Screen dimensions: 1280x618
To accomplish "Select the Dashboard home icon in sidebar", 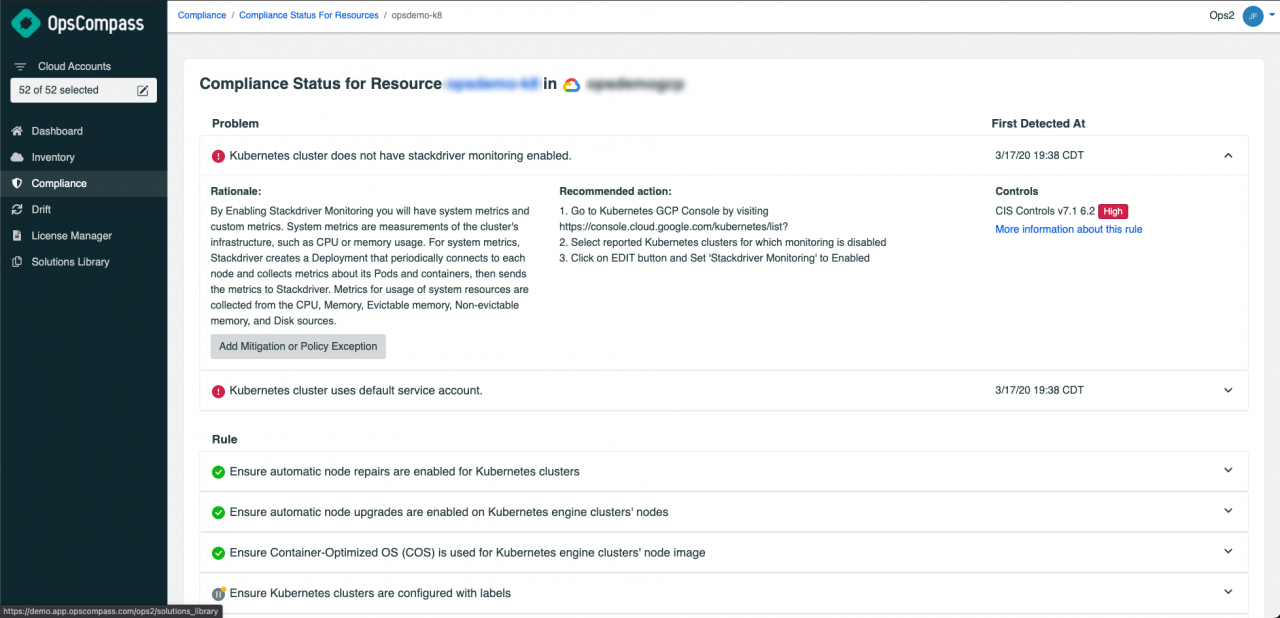I will click(18, 131).
